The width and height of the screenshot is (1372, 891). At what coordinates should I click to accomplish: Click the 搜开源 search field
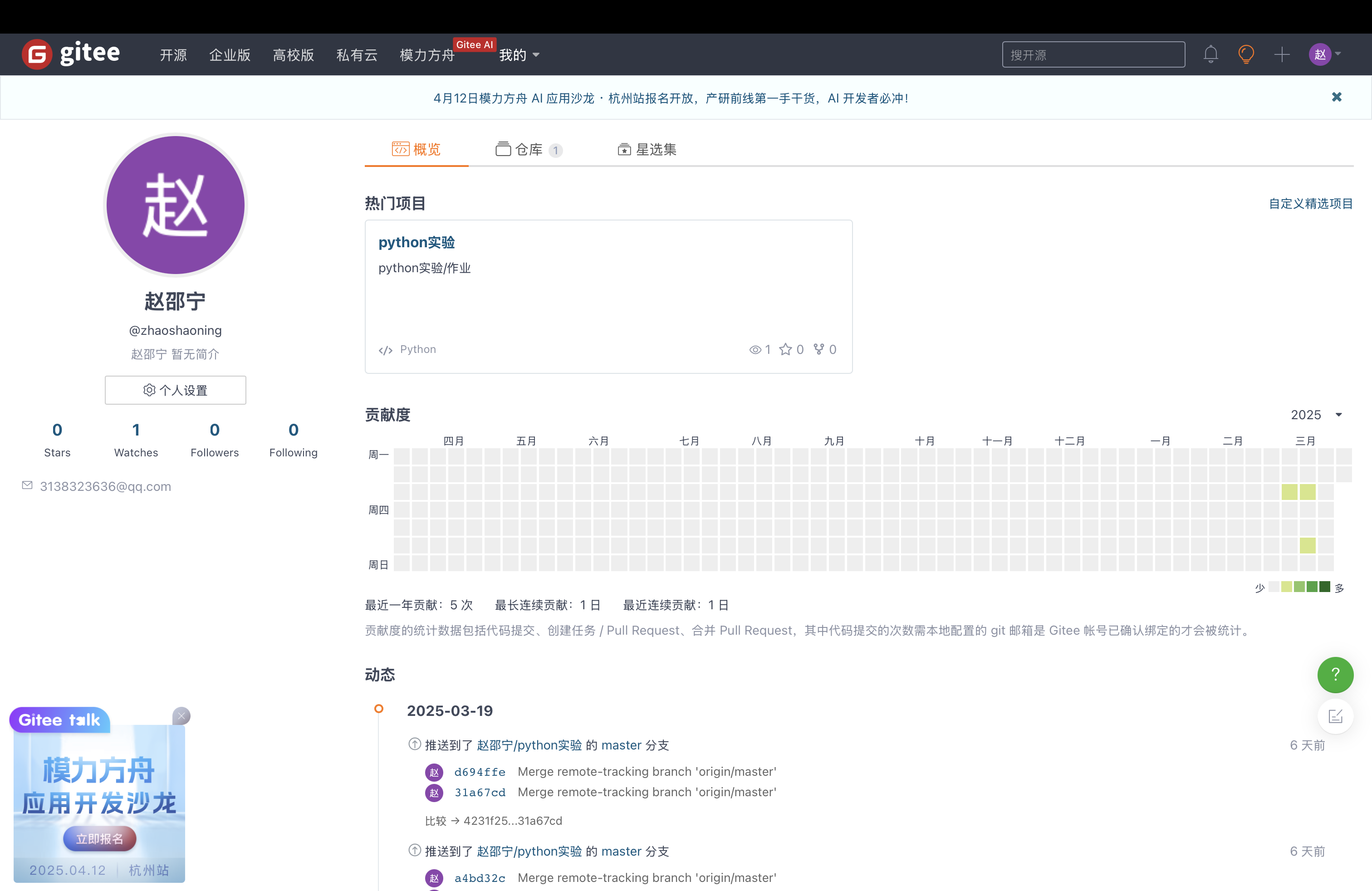[x=1093, y=55]
